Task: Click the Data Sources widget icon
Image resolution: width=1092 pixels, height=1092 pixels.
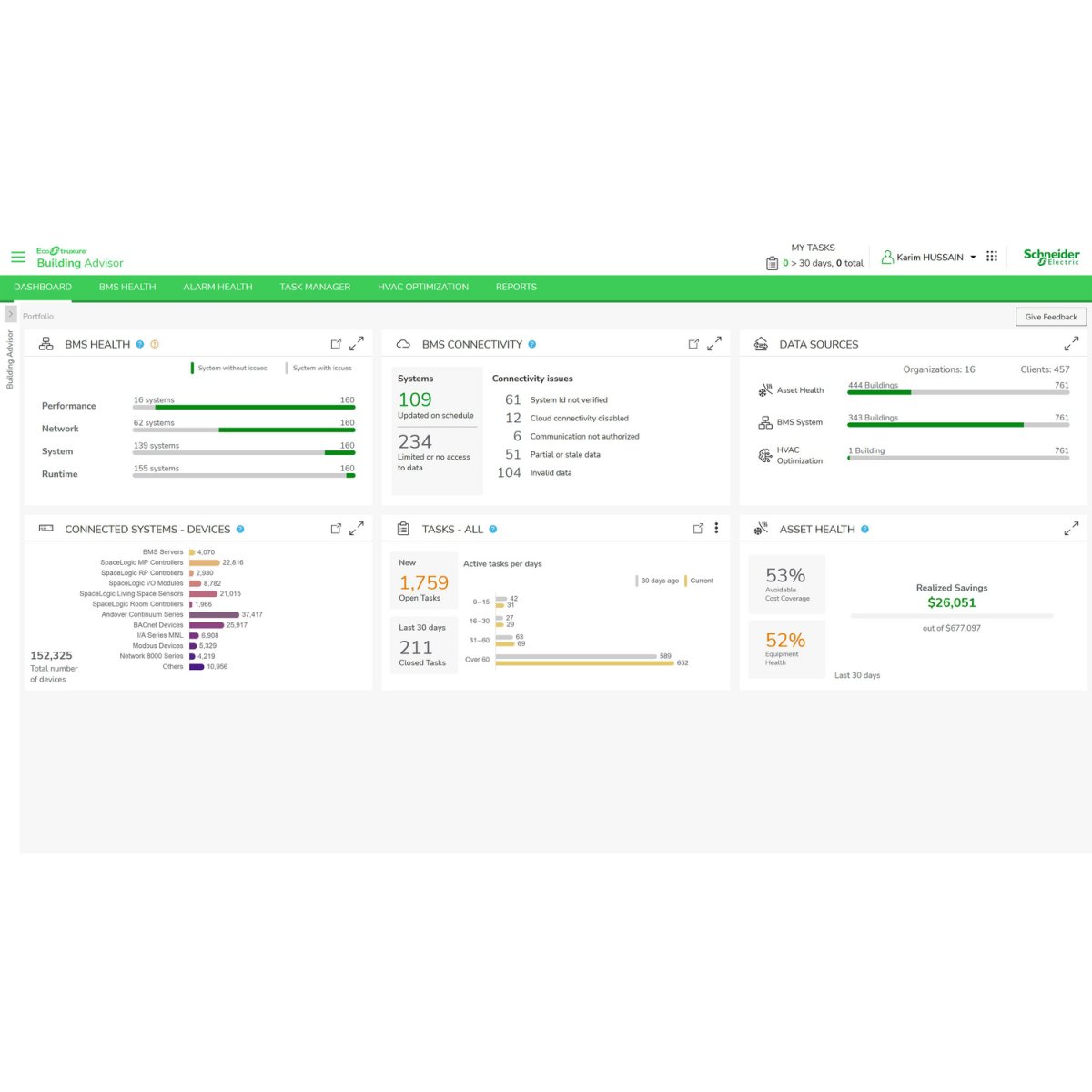Action: tap(762, 344)
